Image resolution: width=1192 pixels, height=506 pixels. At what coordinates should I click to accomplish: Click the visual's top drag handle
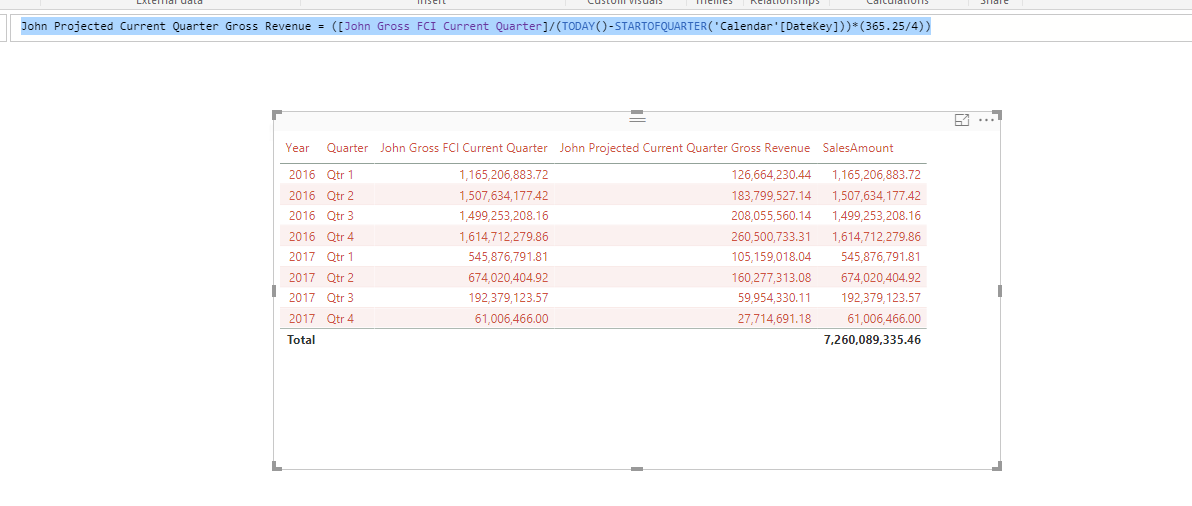[637, 119]
